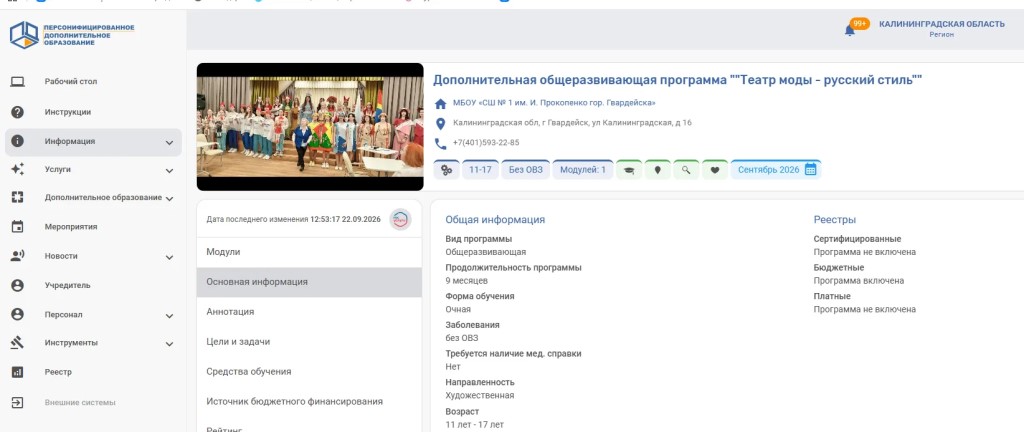Click the phone icon beside the phone number

click(x=441, y=144)
